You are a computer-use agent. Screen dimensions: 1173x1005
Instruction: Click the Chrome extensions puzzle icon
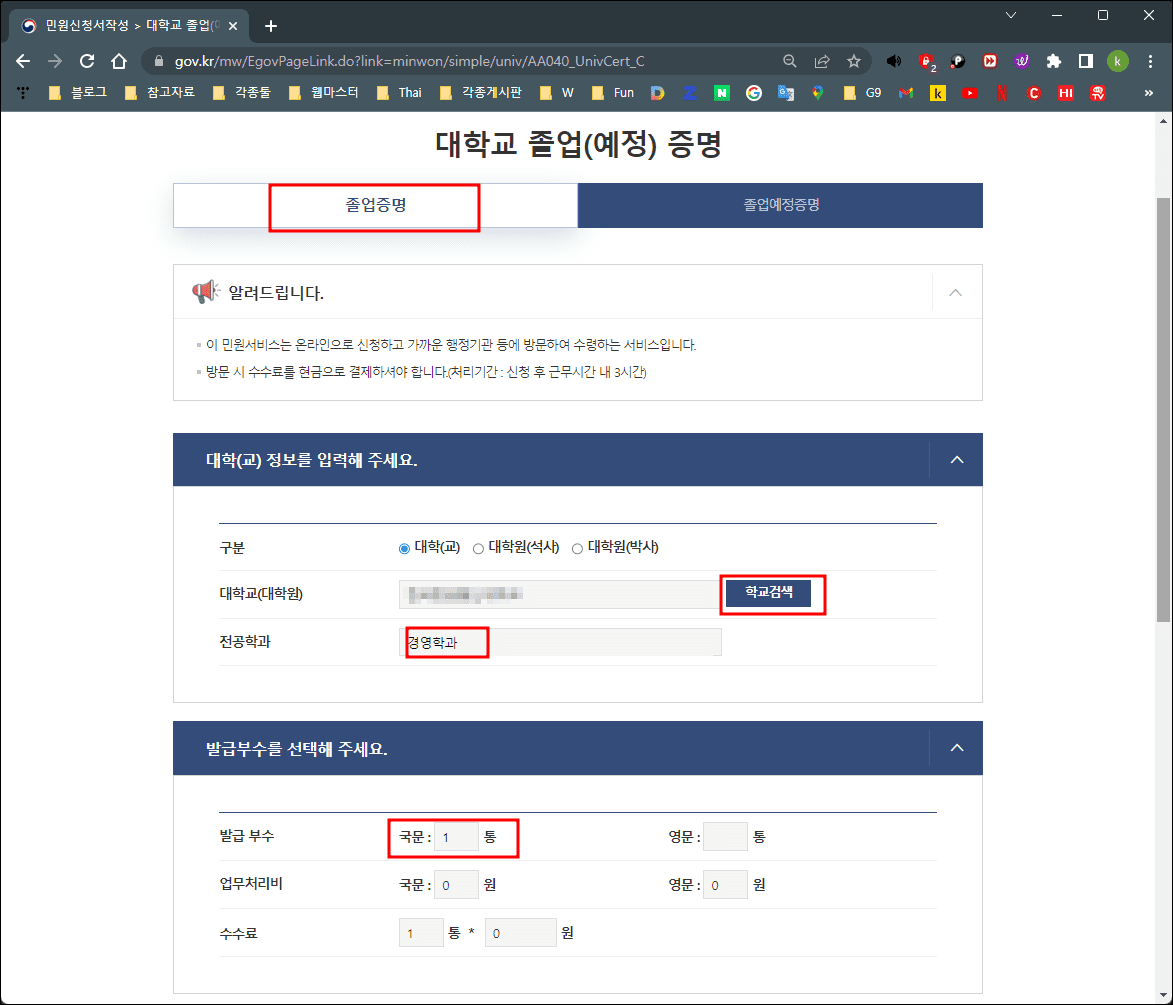point(1054,61)
